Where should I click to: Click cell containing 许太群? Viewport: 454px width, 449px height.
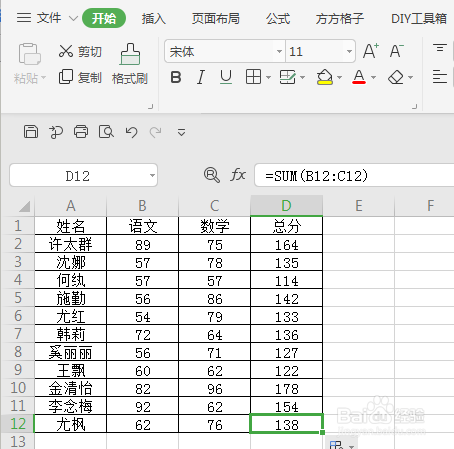pyautogui.click(x=70, y=244)
